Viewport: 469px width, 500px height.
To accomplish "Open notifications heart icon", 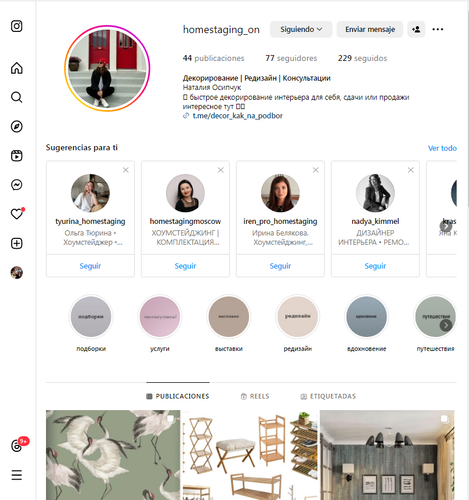I will pos(17,214).
